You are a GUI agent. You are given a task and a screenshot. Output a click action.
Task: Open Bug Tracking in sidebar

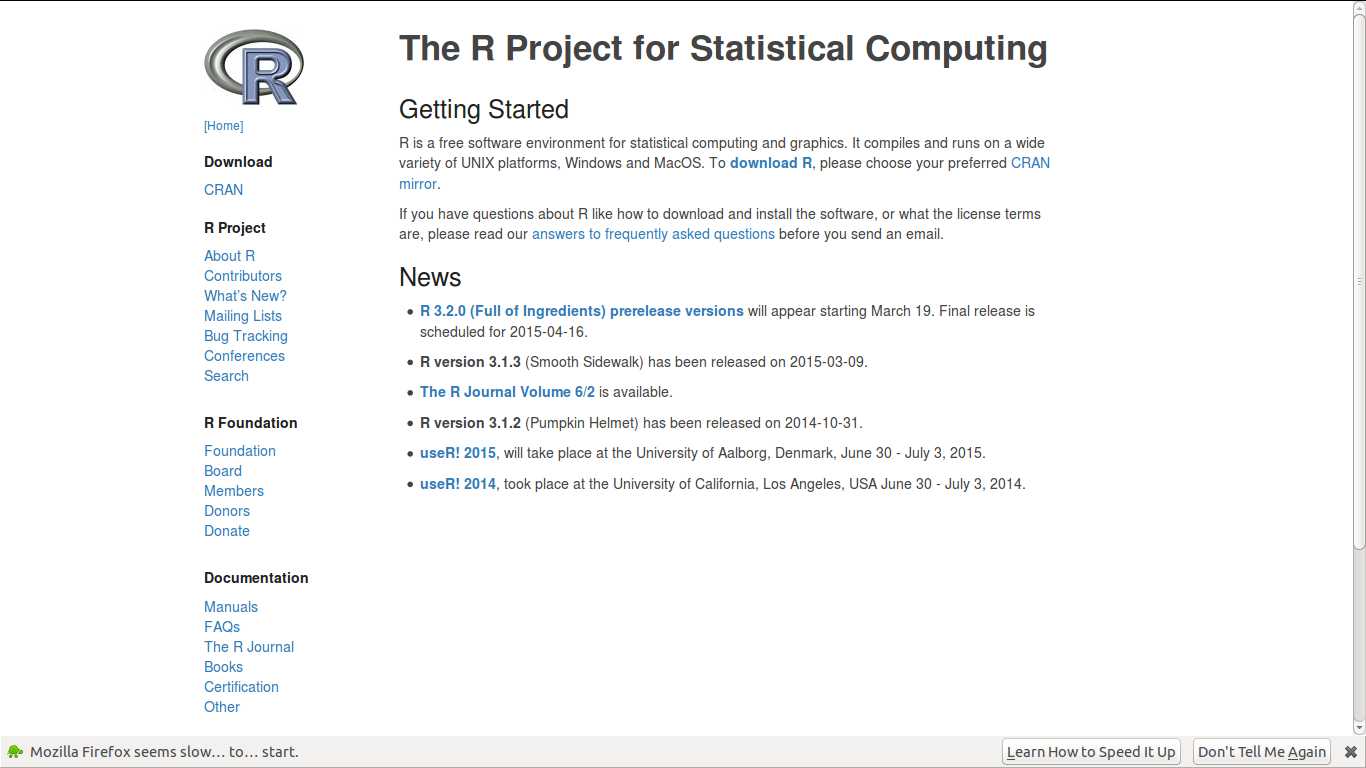pyautogui.click(x=246, y=336)
